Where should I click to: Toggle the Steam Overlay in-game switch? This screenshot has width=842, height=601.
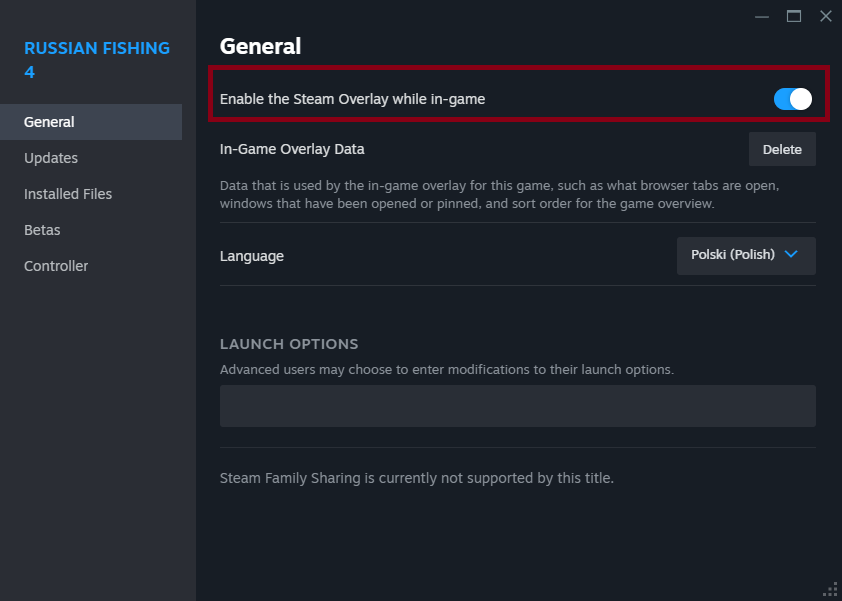pos(792,99)
